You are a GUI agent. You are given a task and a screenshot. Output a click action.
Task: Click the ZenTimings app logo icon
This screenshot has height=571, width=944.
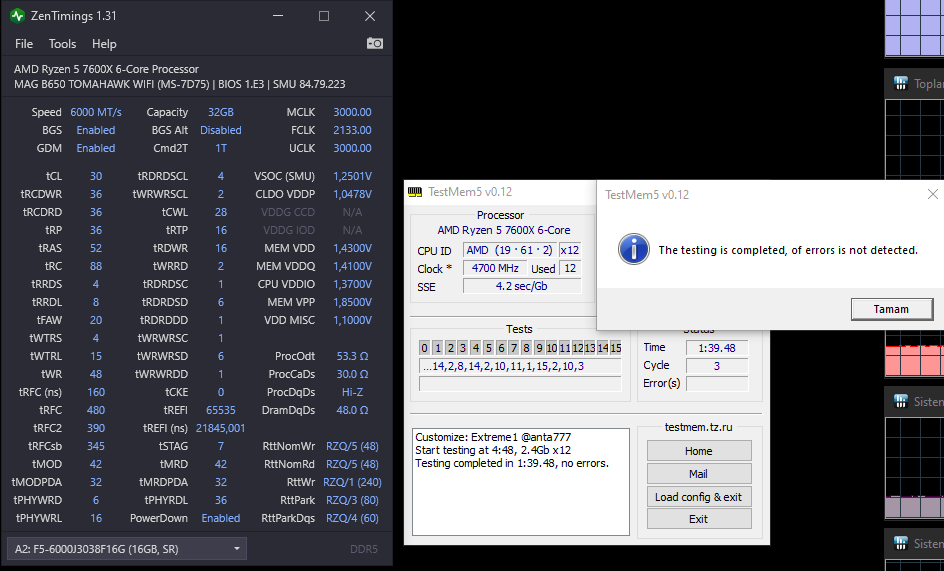(17, 16)
